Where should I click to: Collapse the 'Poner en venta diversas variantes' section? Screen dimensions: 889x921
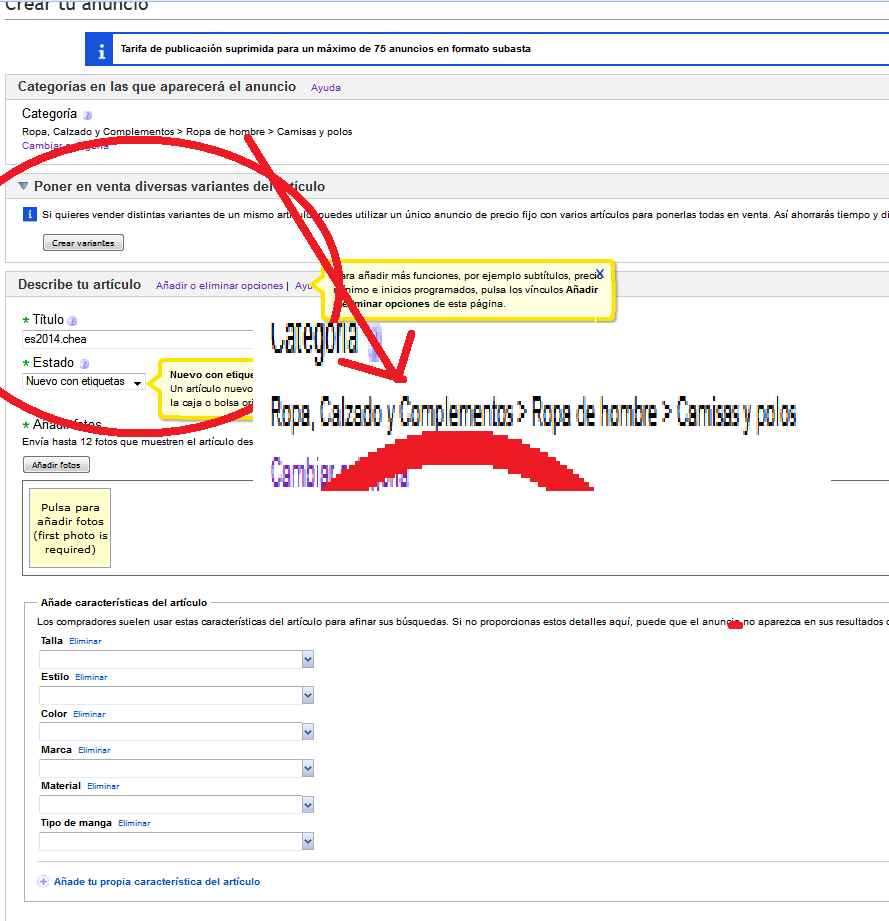coord(23,186)
